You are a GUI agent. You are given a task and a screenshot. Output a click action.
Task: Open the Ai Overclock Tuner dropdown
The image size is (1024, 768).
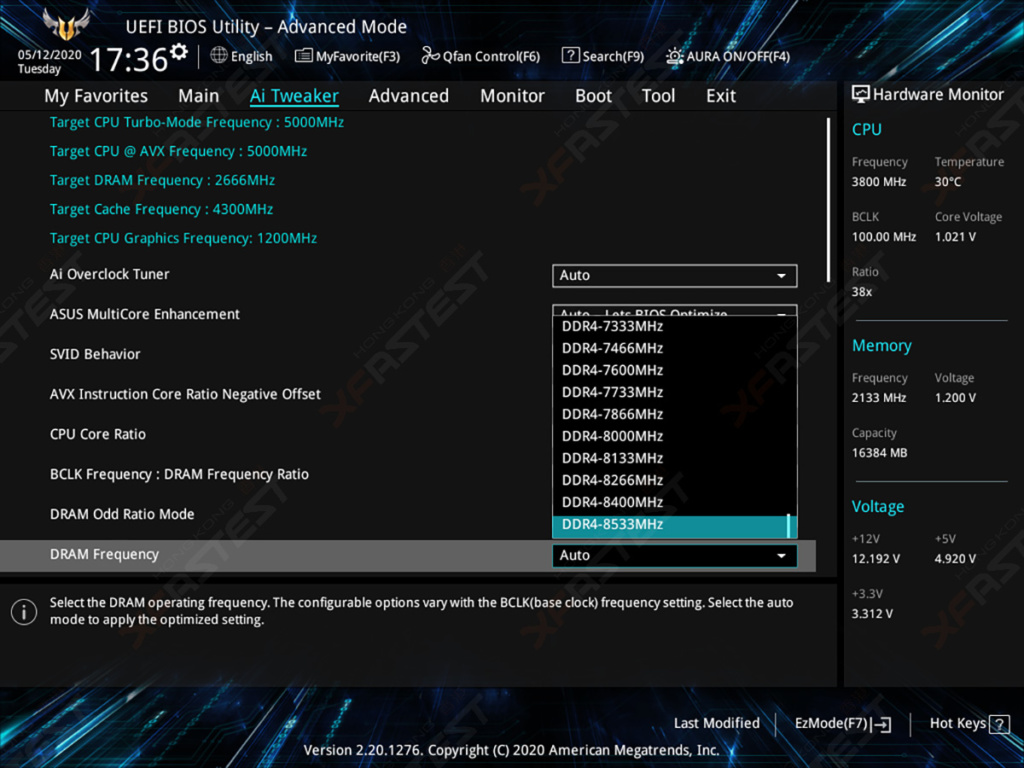[x=675, y=276]
